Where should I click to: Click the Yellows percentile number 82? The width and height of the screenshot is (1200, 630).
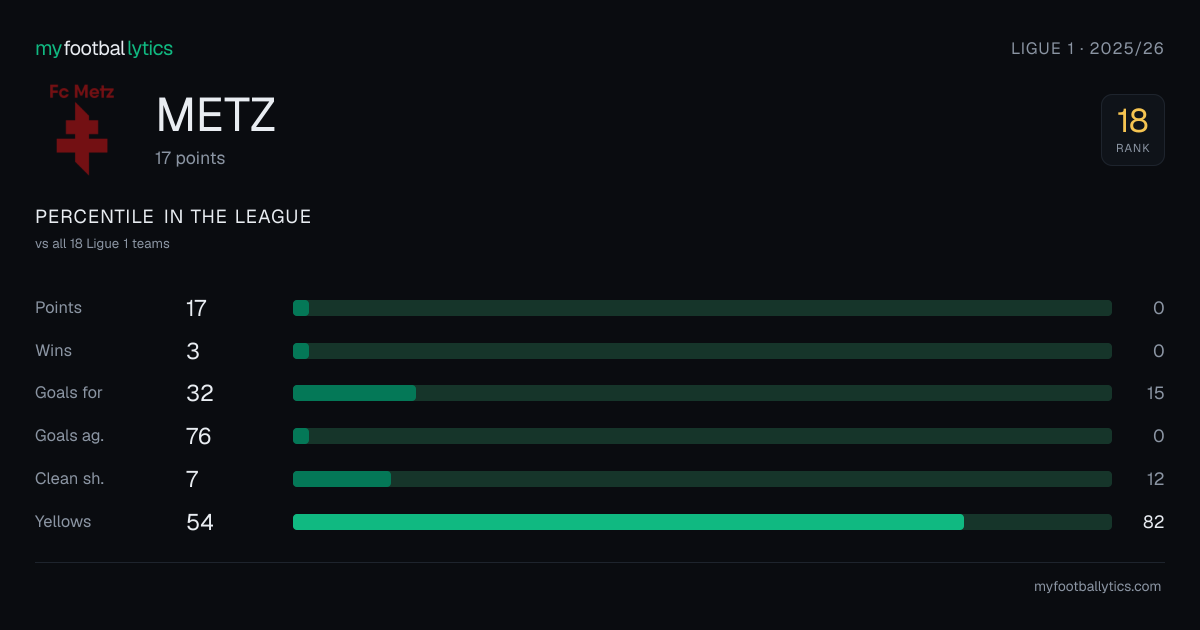coord(1153,522)
